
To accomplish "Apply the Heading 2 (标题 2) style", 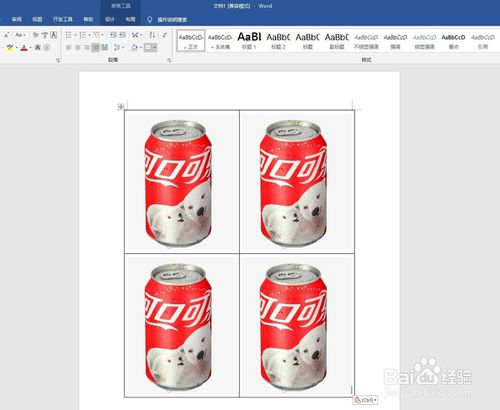I will pyautogui.click(x=278, y=41).
